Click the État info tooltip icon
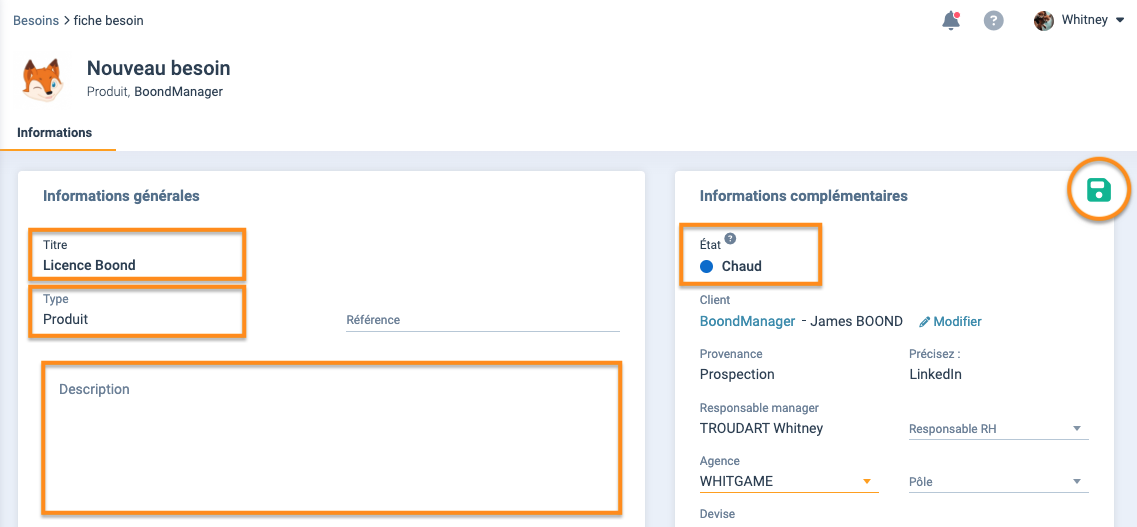The width and height of the screenshot is (1137, 527). [x=730, y=238]
